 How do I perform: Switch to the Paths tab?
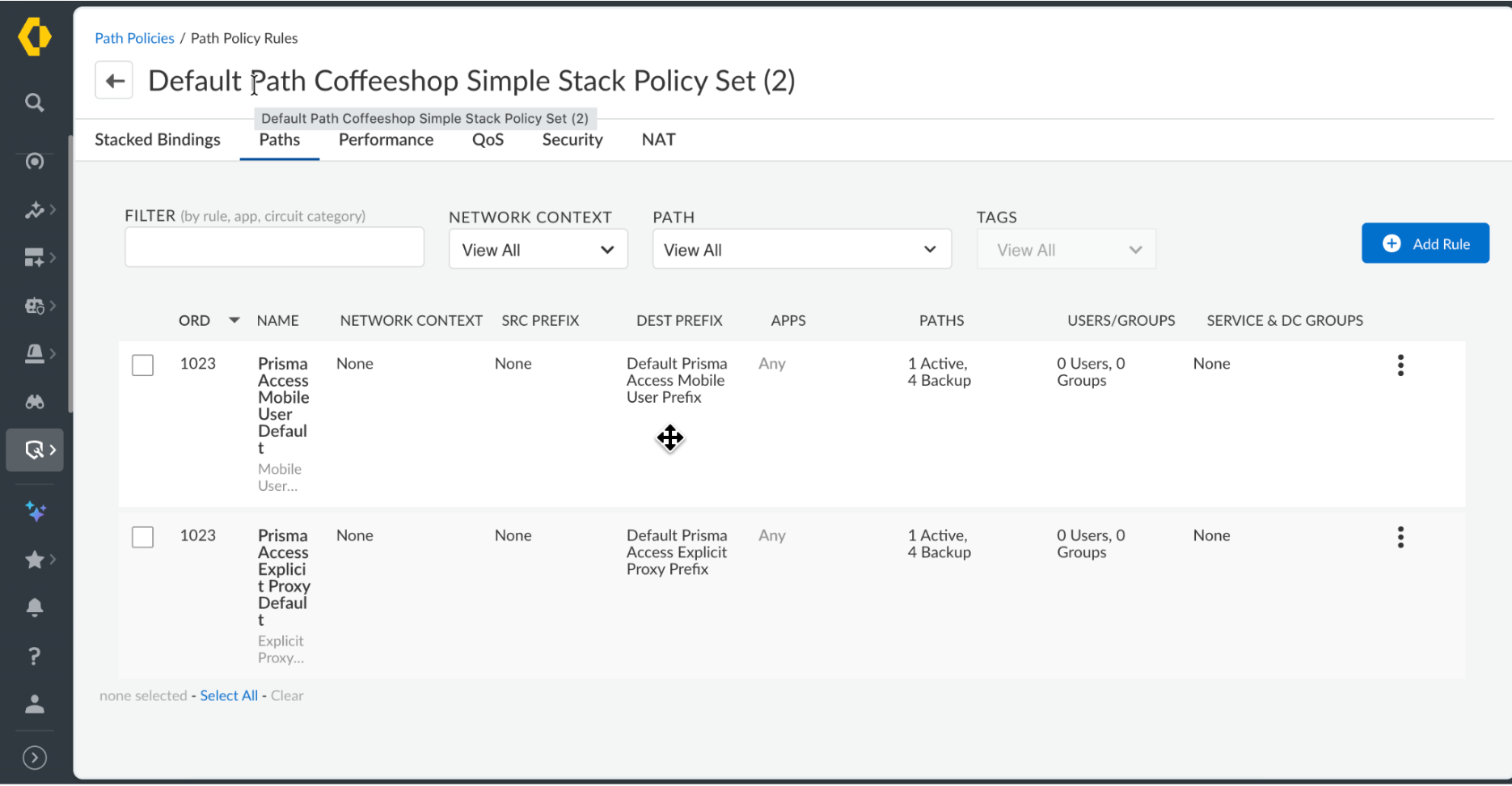point(280,140)
